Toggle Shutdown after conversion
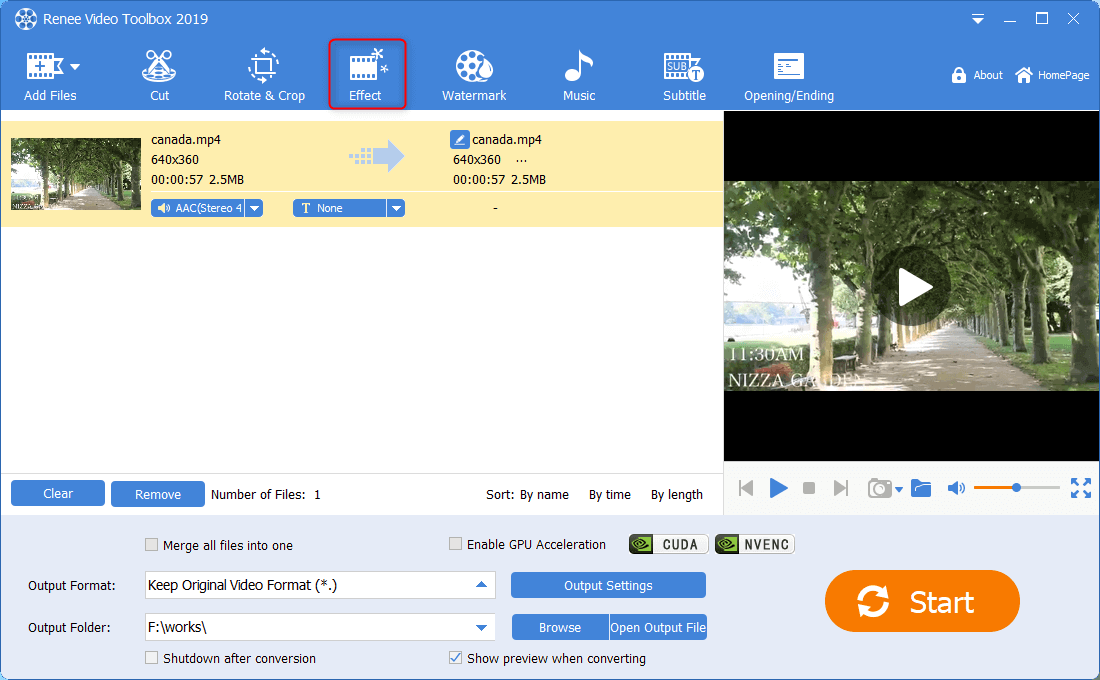The height and width of the screenshot is (680, 1100). pyautogui.click(x=151, y=658)
